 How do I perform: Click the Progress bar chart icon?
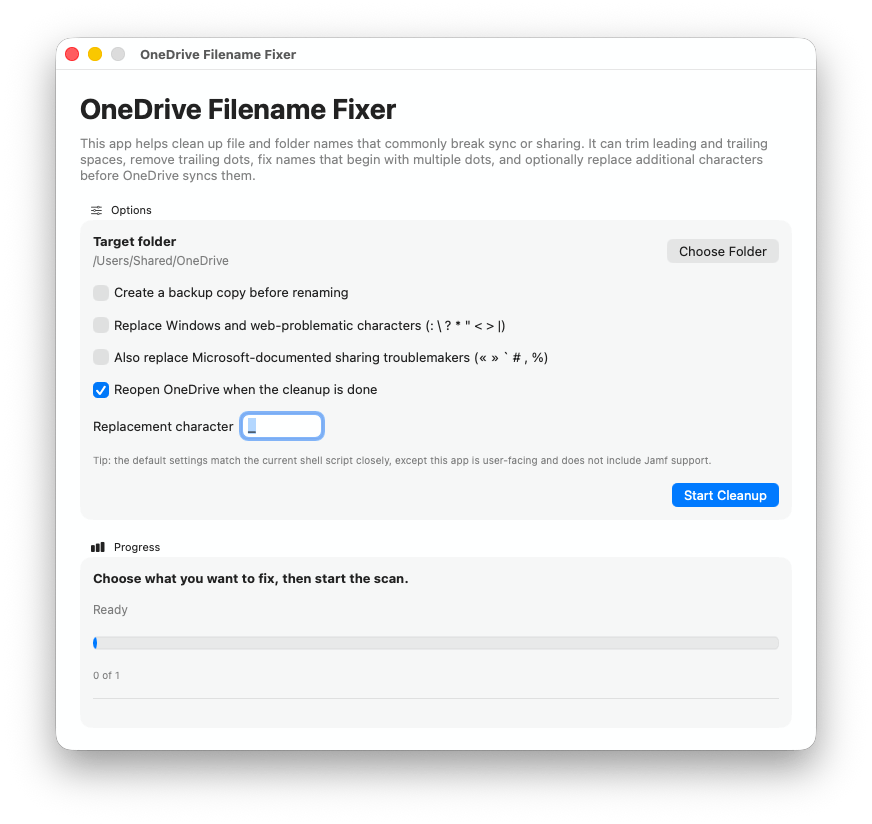click(x=98, y=547)
